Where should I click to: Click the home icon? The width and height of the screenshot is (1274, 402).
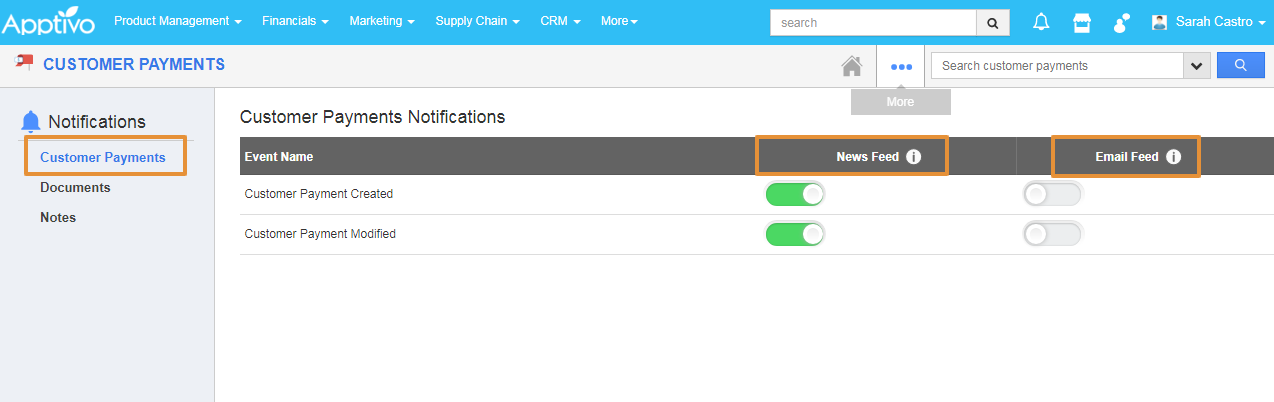tap(852, 66)
